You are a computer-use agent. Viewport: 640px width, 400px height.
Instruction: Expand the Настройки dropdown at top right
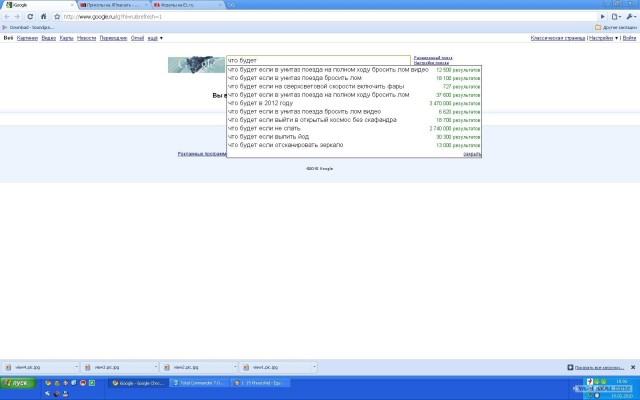point(603,38)
